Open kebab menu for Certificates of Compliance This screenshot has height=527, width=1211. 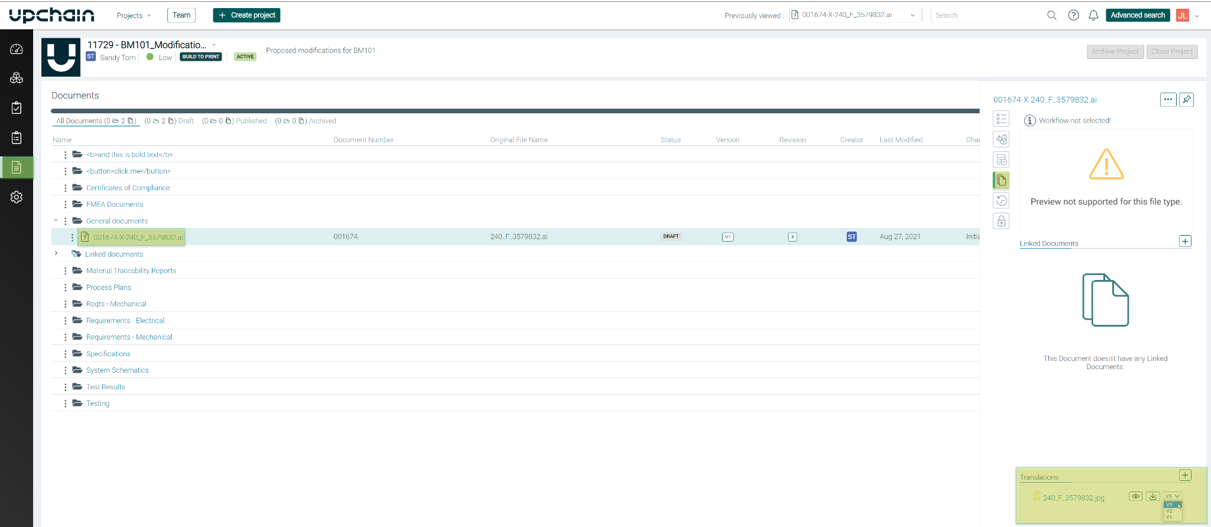click(65, 188)
